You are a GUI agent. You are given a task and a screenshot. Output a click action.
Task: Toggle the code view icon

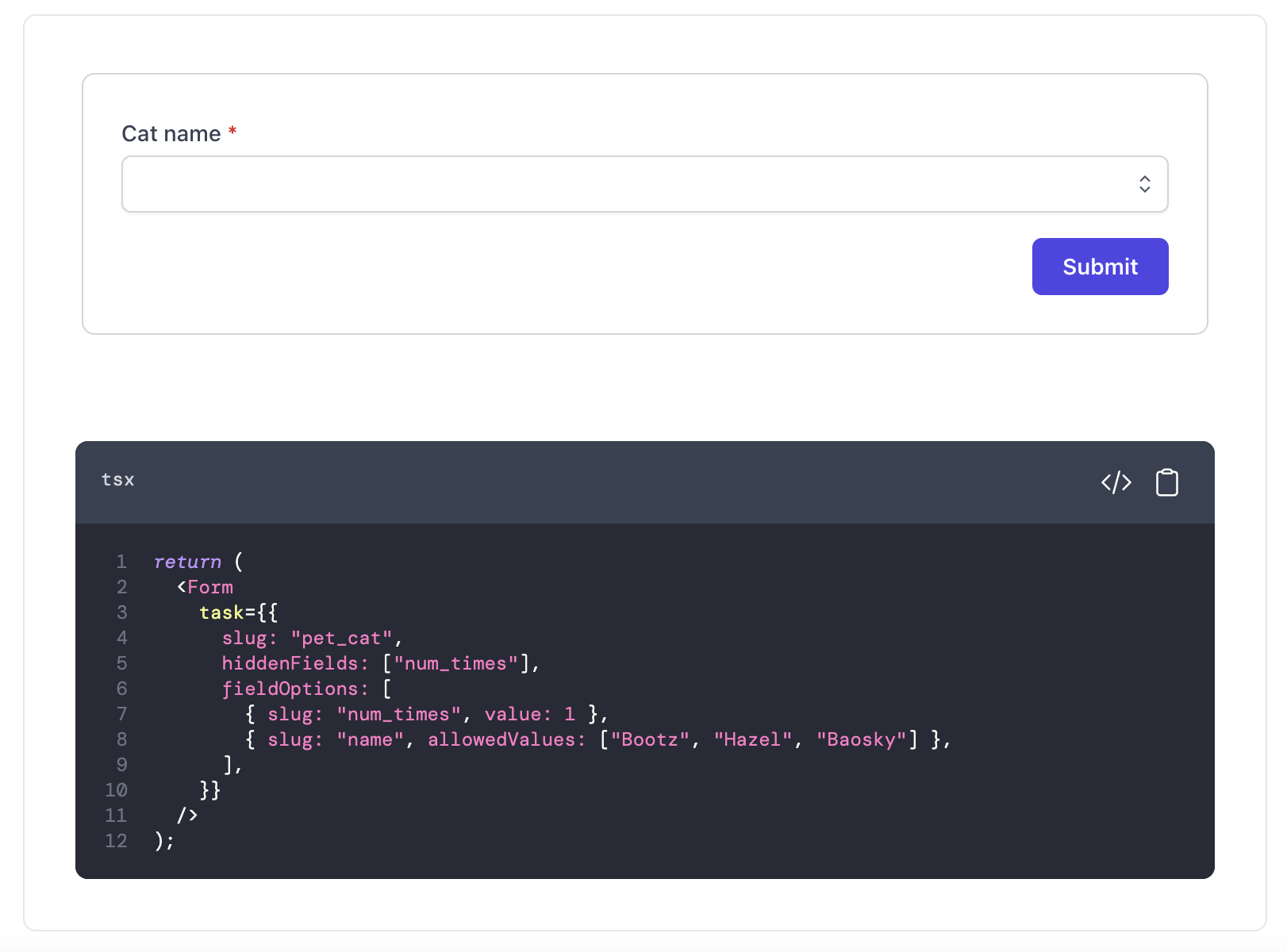1116,482
